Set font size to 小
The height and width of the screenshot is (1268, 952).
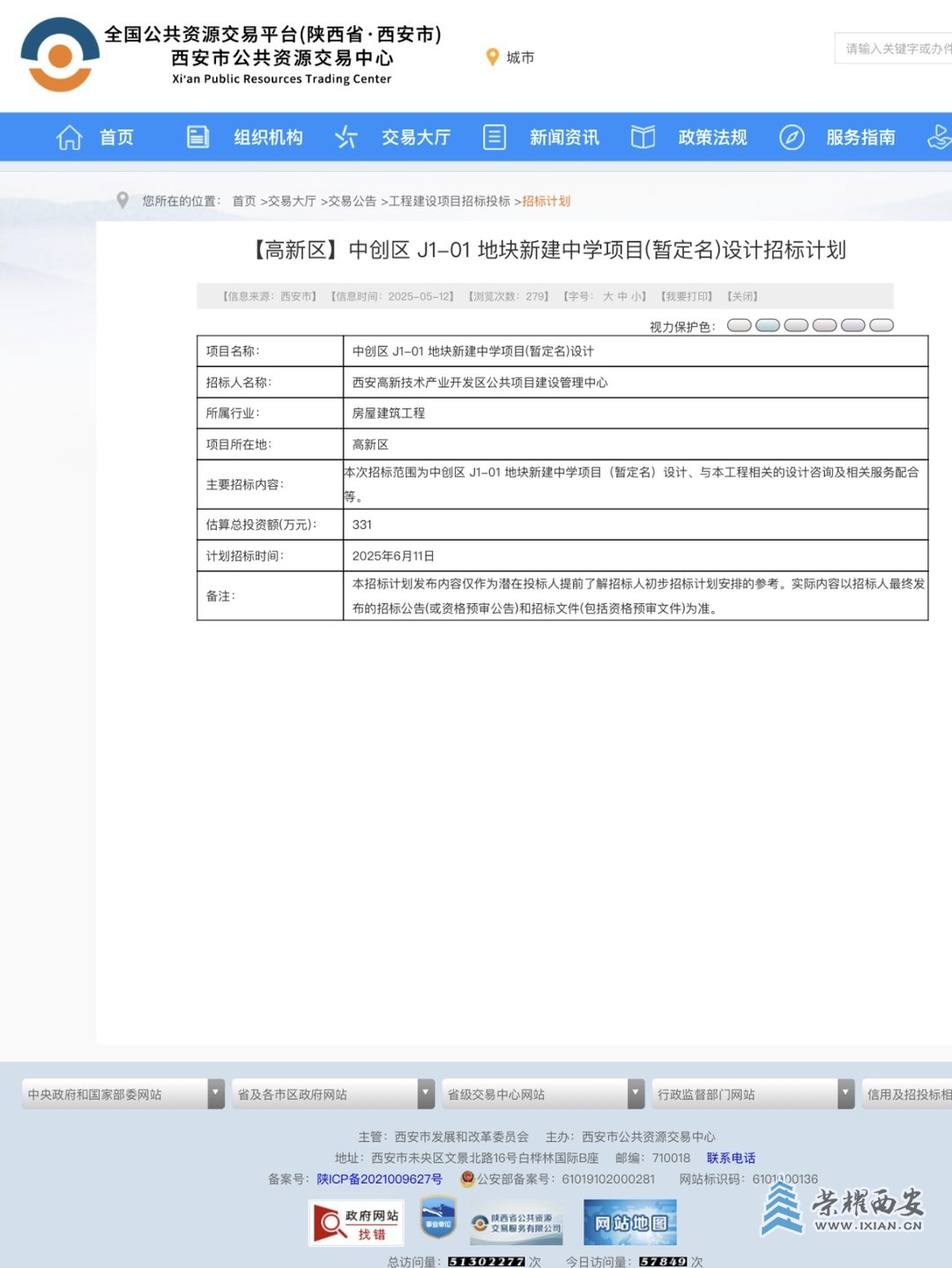point(636,296)
